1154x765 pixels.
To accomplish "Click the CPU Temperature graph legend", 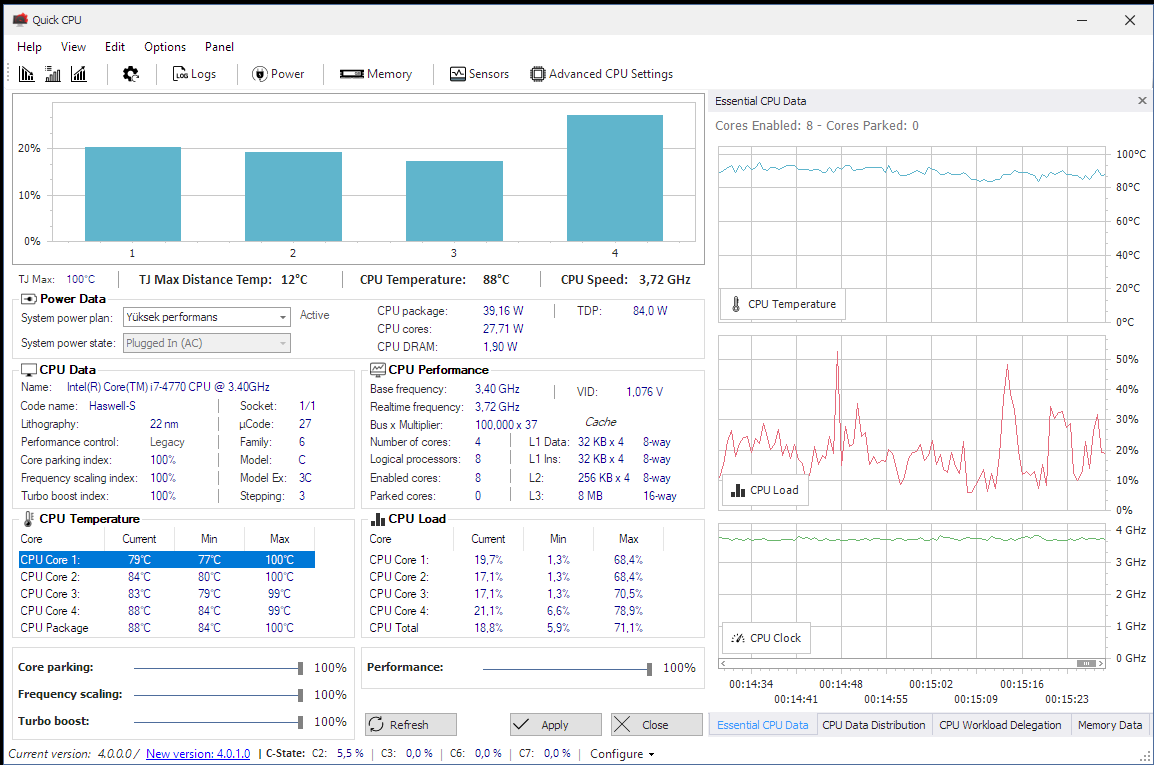I will pyautogui.click(x=783, y=304).
